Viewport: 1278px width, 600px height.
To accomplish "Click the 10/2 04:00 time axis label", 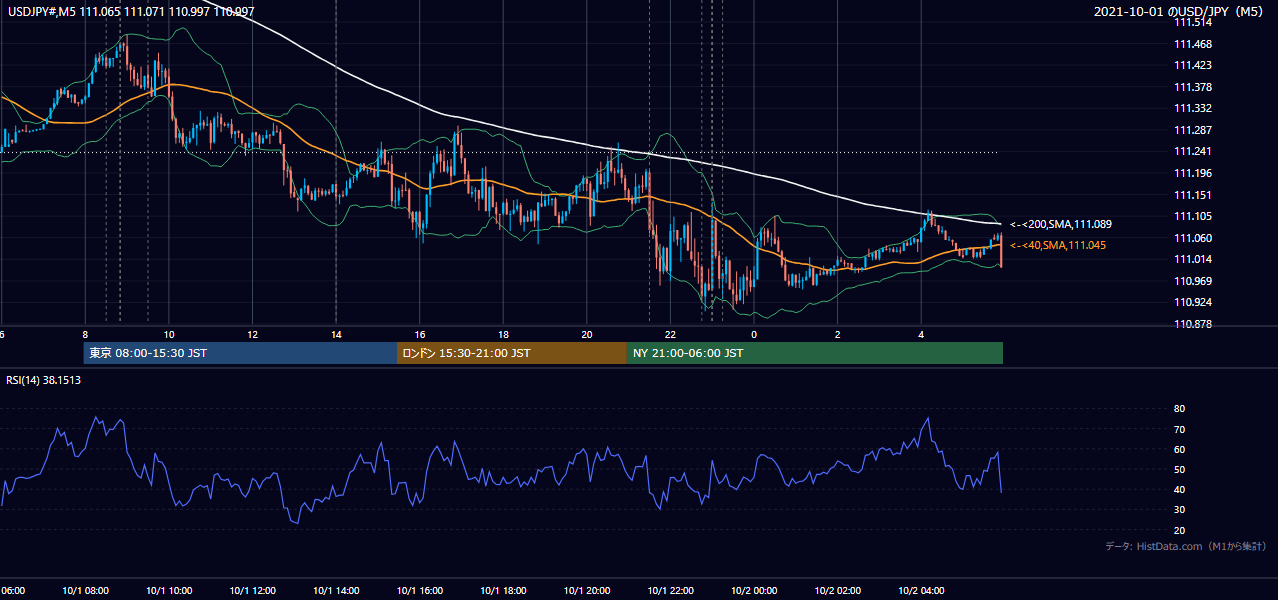I will pyautogui.click(x=921, y=591).
